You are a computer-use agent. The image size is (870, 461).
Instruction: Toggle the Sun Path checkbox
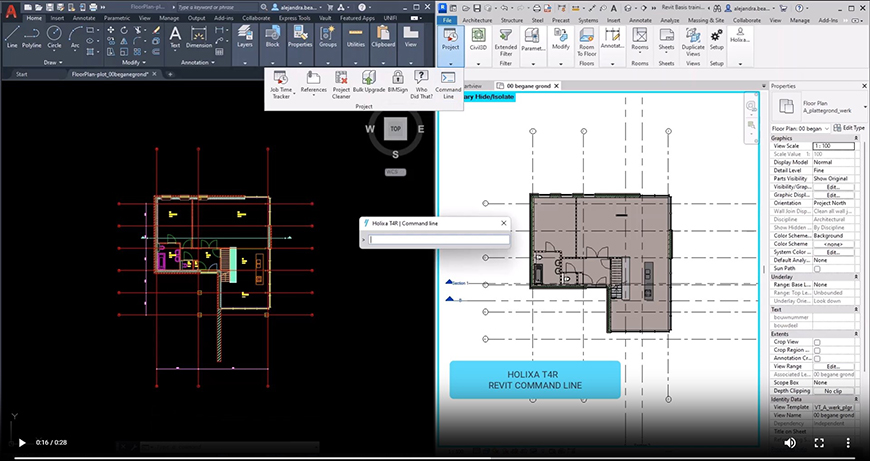pos(817,269)
